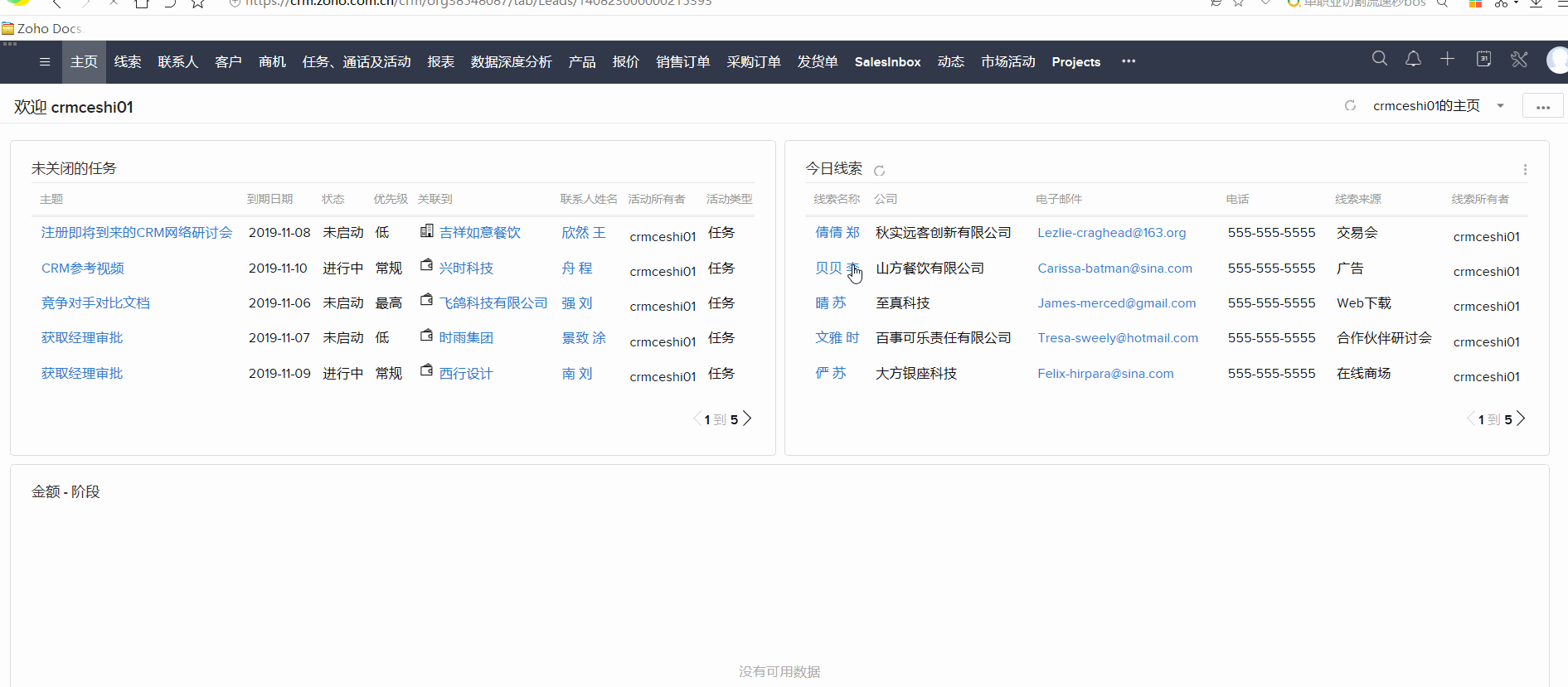
Task: Expand more modules via navigation ellipsis
Action: click(x=1129, y=61)
